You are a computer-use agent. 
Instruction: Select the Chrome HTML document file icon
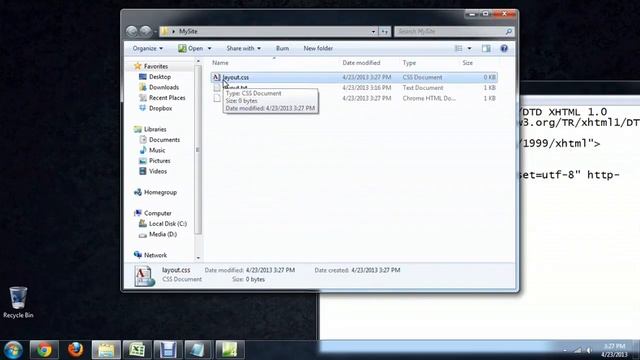(x=217, y=98)
